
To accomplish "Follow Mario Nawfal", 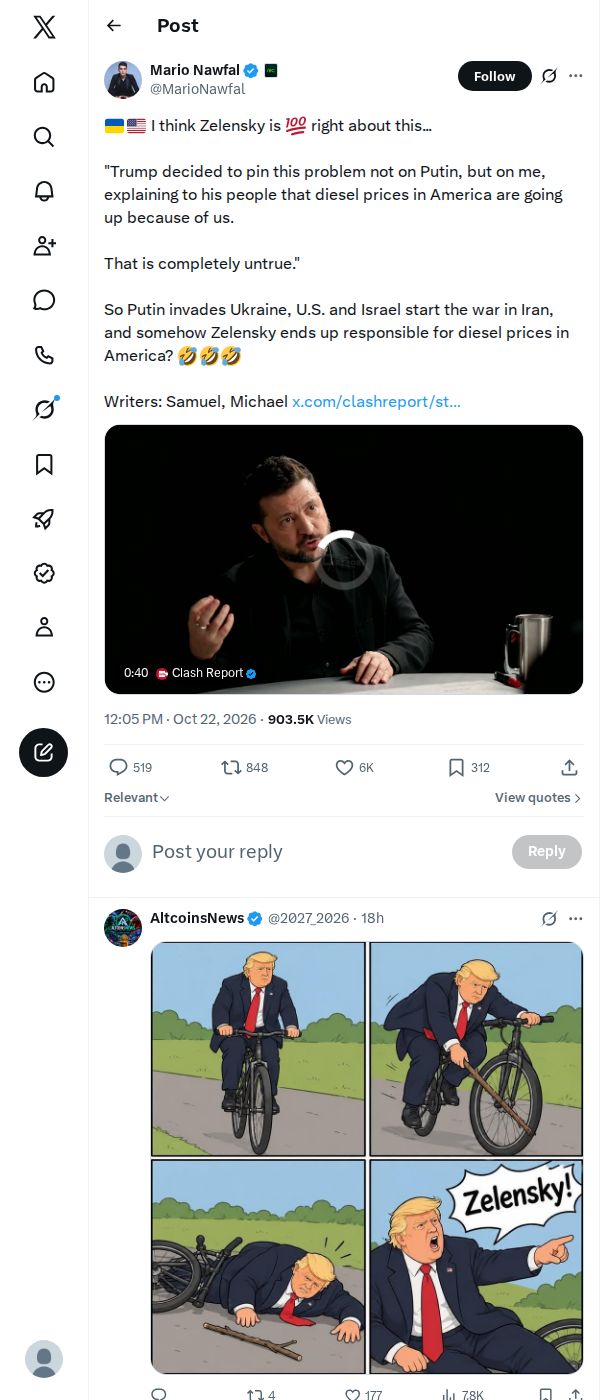I will [x=495, y=76].
